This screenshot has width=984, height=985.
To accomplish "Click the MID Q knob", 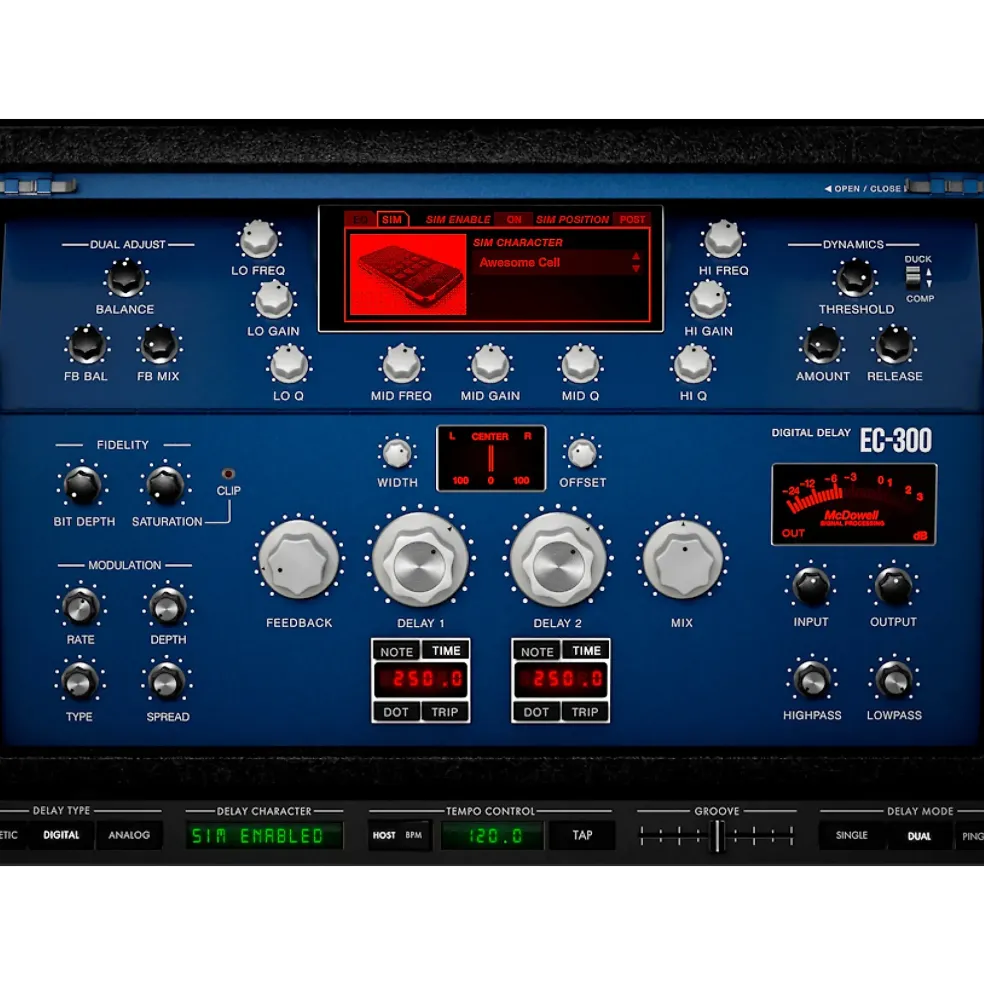I will (x=581, y=365).
